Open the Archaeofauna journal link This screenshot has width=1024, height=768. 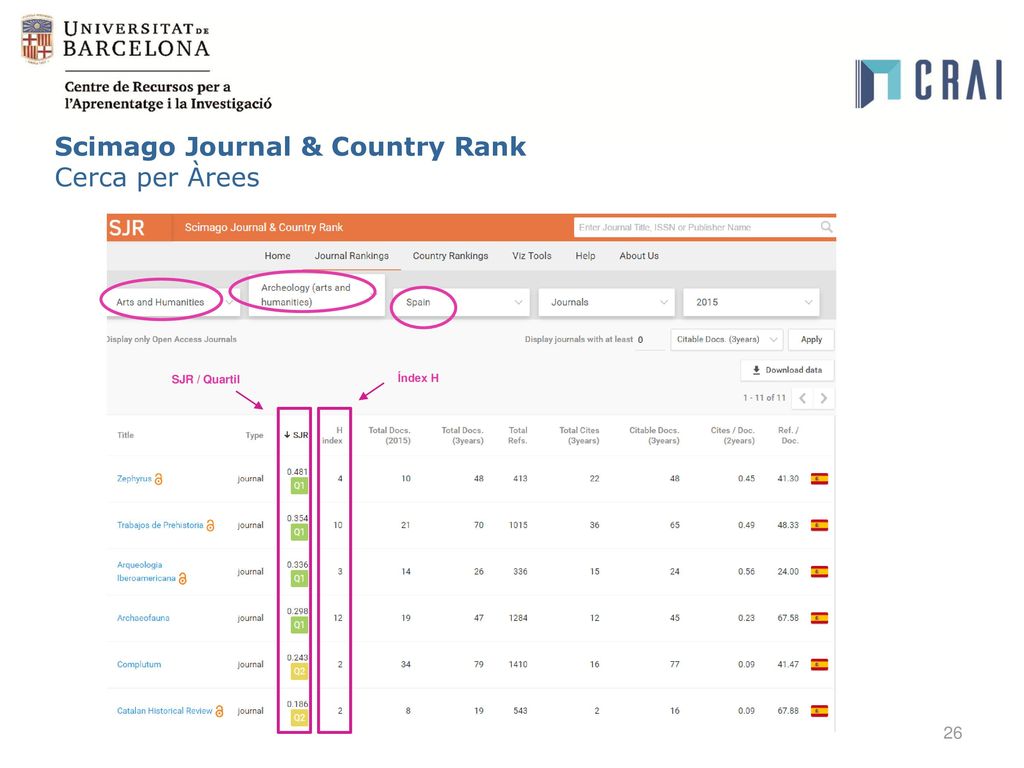(143, 618)
